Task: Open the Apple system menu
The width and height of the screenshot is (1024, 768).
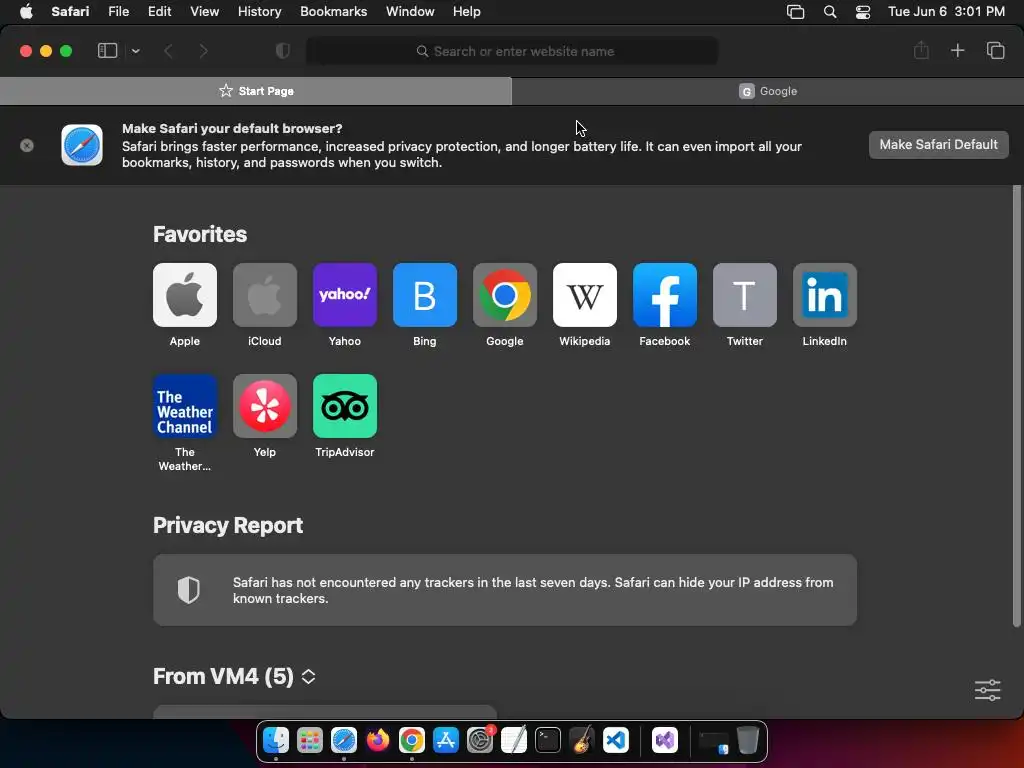Action: pos(26,12)
